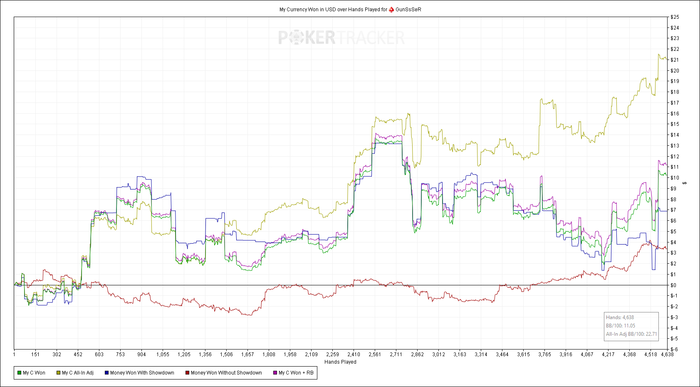Select the 'My C Won + RB' legend label
The width and height of the screenshot is (700, 387).
[x=296, y=373]
